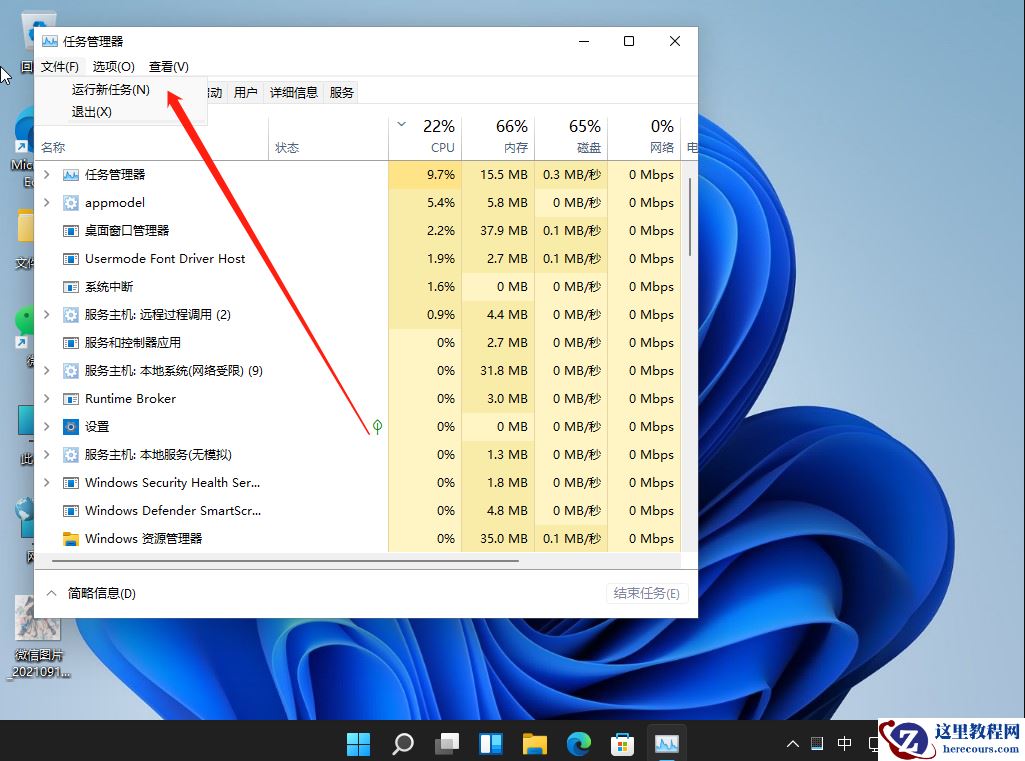1025x761 pixels.
Task: Open Search from the taskbar
Action: click(402, 744)
